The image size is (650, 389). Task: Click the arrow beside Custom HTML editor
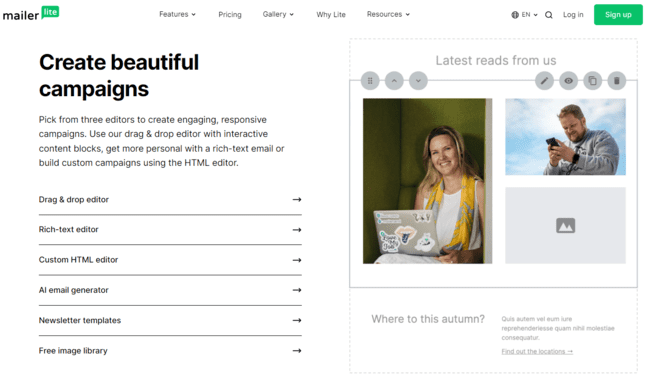(x=297, y=260)
